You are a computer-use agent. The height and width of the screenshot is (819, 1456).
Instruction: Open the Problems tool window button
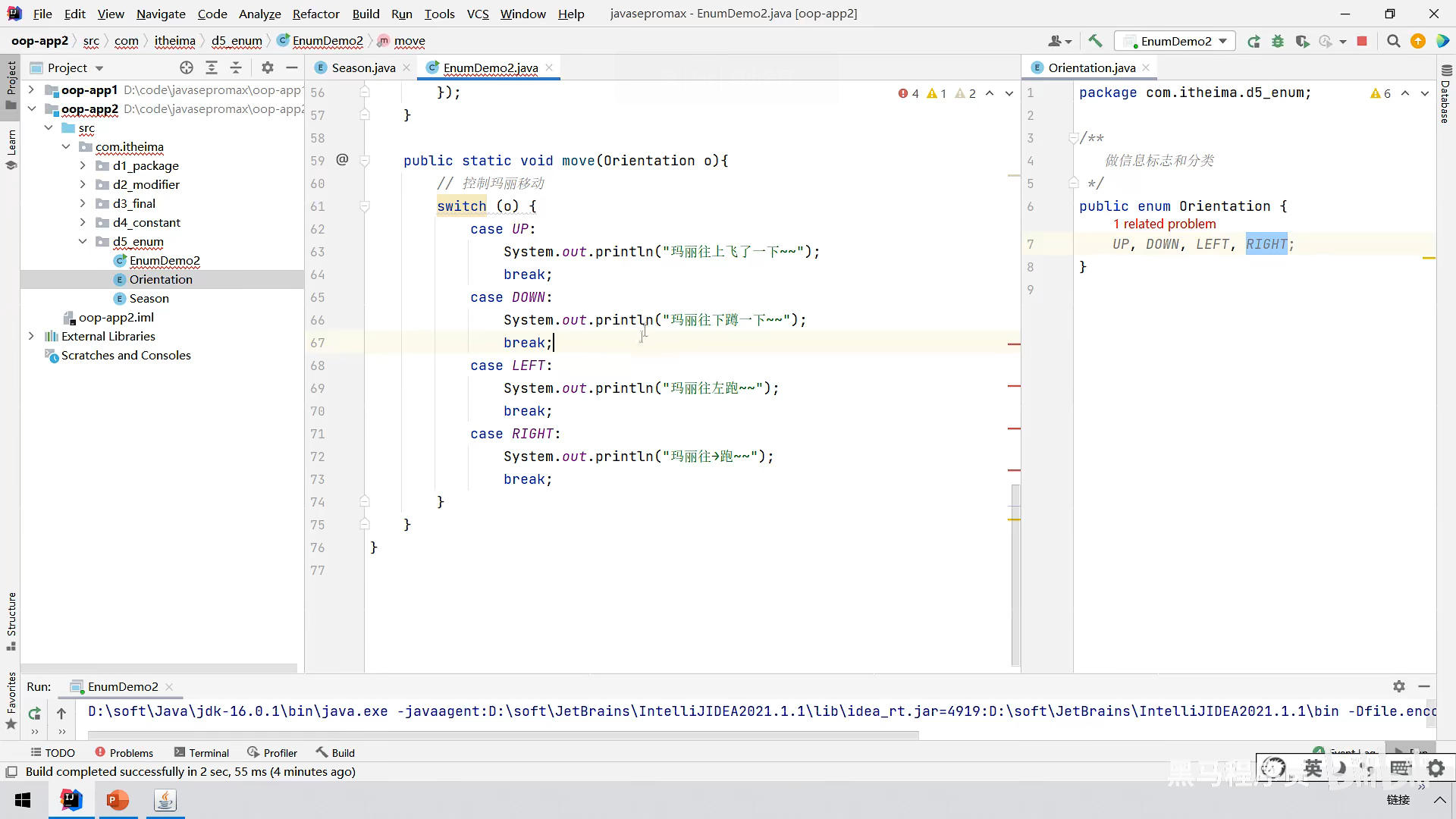[x=124, y=752]
